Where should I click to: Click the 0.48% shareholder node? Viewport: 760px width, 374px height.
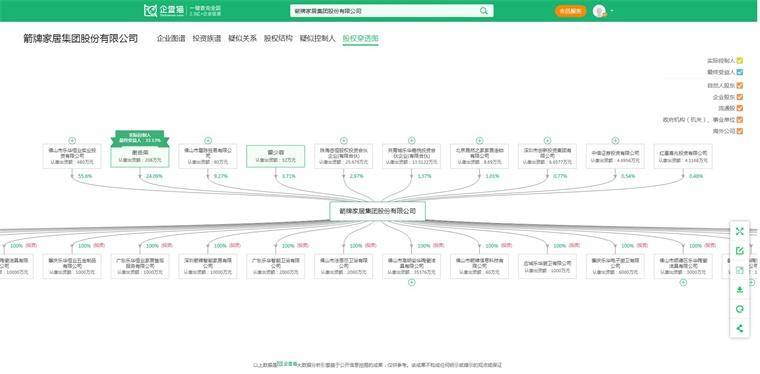pyautogui.click(x=683, y=156)
